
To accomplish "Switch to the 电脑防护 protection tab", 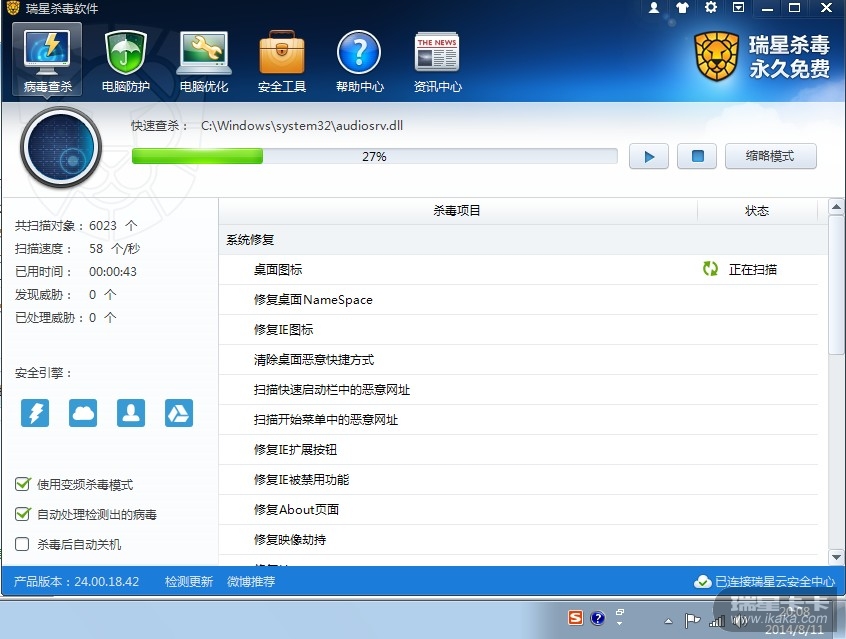I will 125,60.
